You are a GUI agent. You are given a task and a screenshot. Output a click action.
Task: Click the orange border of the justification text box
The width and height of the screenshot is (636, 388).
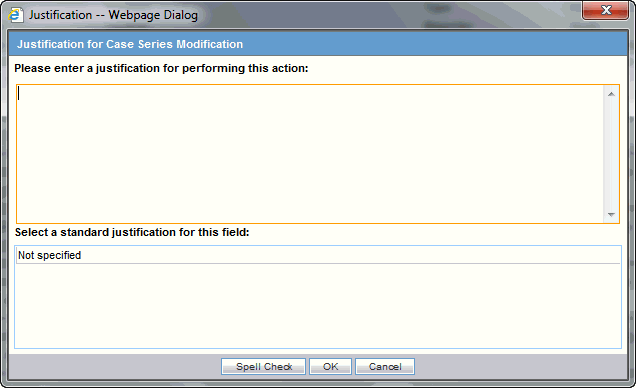pyautogui.click(x=318, y=85)
